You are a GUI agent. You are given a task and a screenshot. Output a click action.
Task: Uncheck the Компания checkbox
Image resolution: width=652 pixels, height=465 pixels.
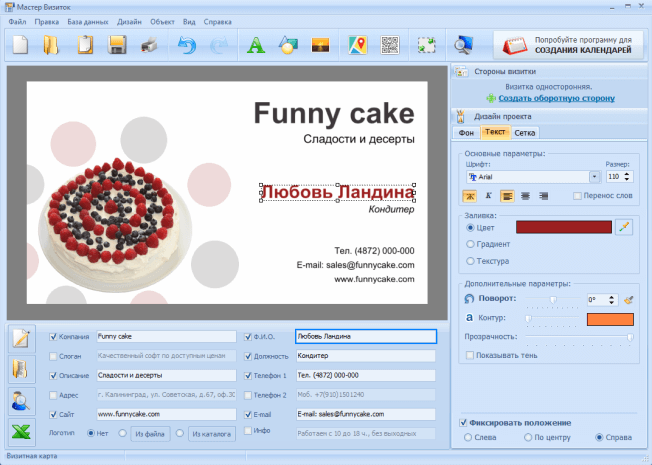coord(53,337)
